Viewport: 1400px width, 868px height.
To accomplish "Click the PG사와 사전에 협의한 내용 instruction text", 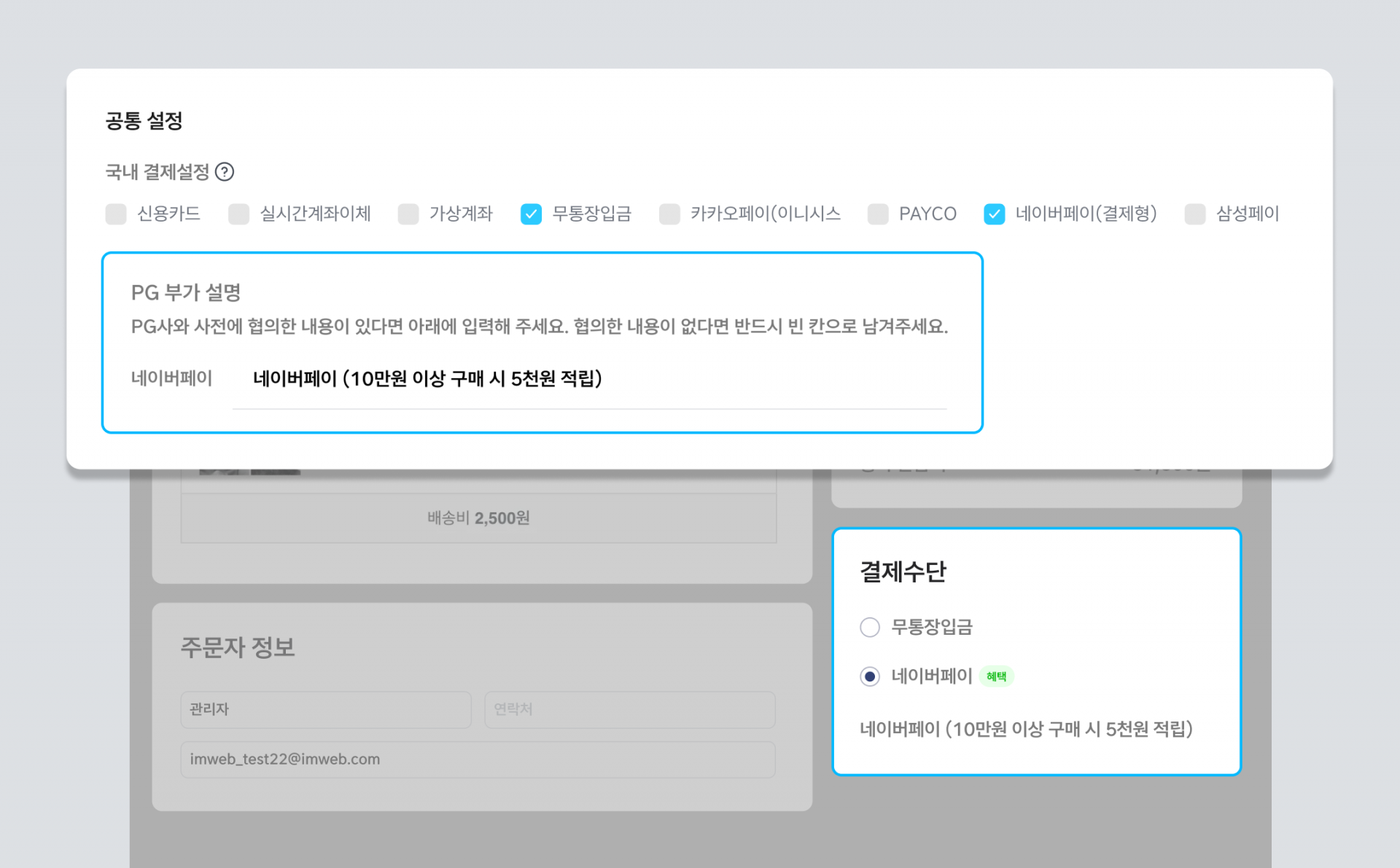I will [x=540, y=327].
